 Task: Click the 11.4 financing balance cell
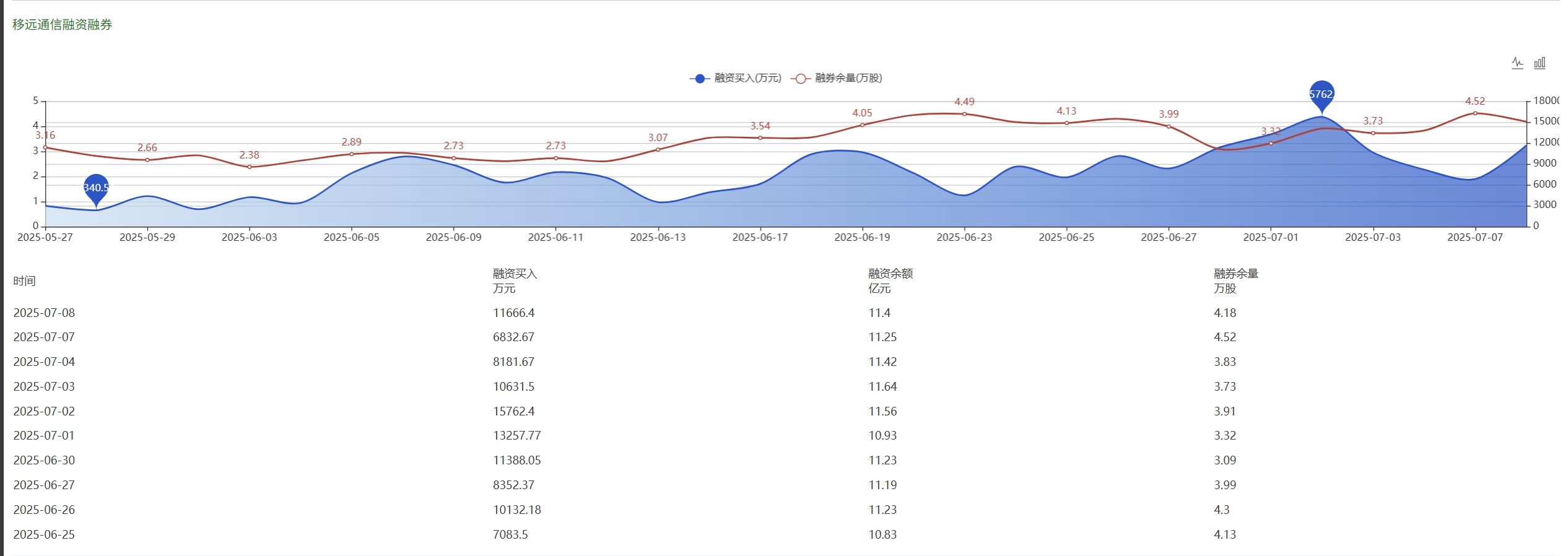pos(879,313)
